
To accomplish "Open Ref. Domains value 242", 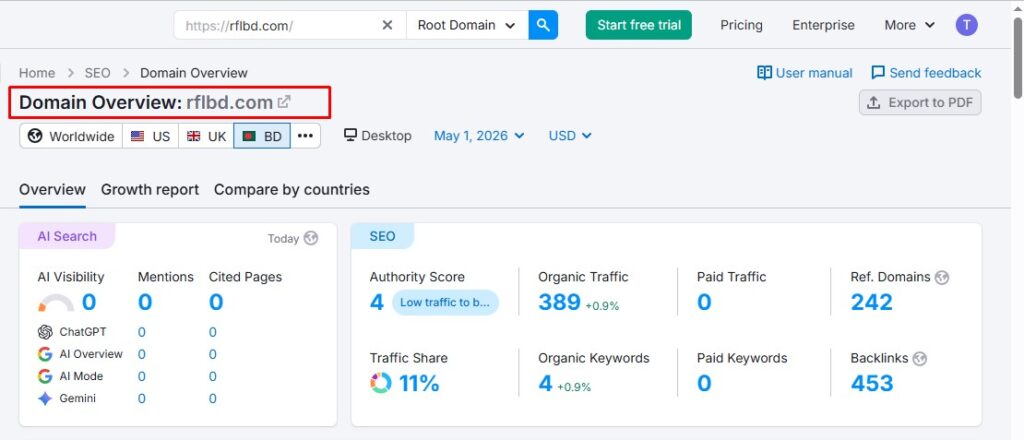I will point(871,302).
